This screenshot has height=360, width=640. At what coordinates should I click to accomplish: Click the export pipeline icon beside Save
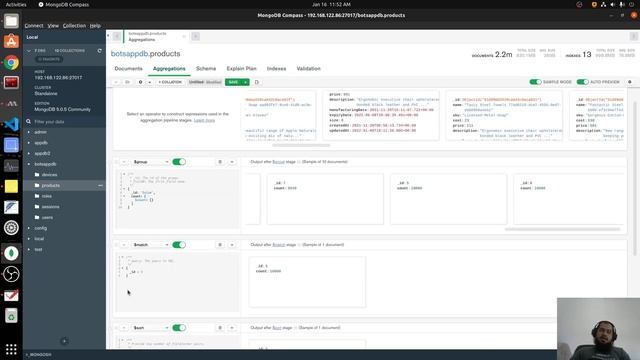(257, 82)
